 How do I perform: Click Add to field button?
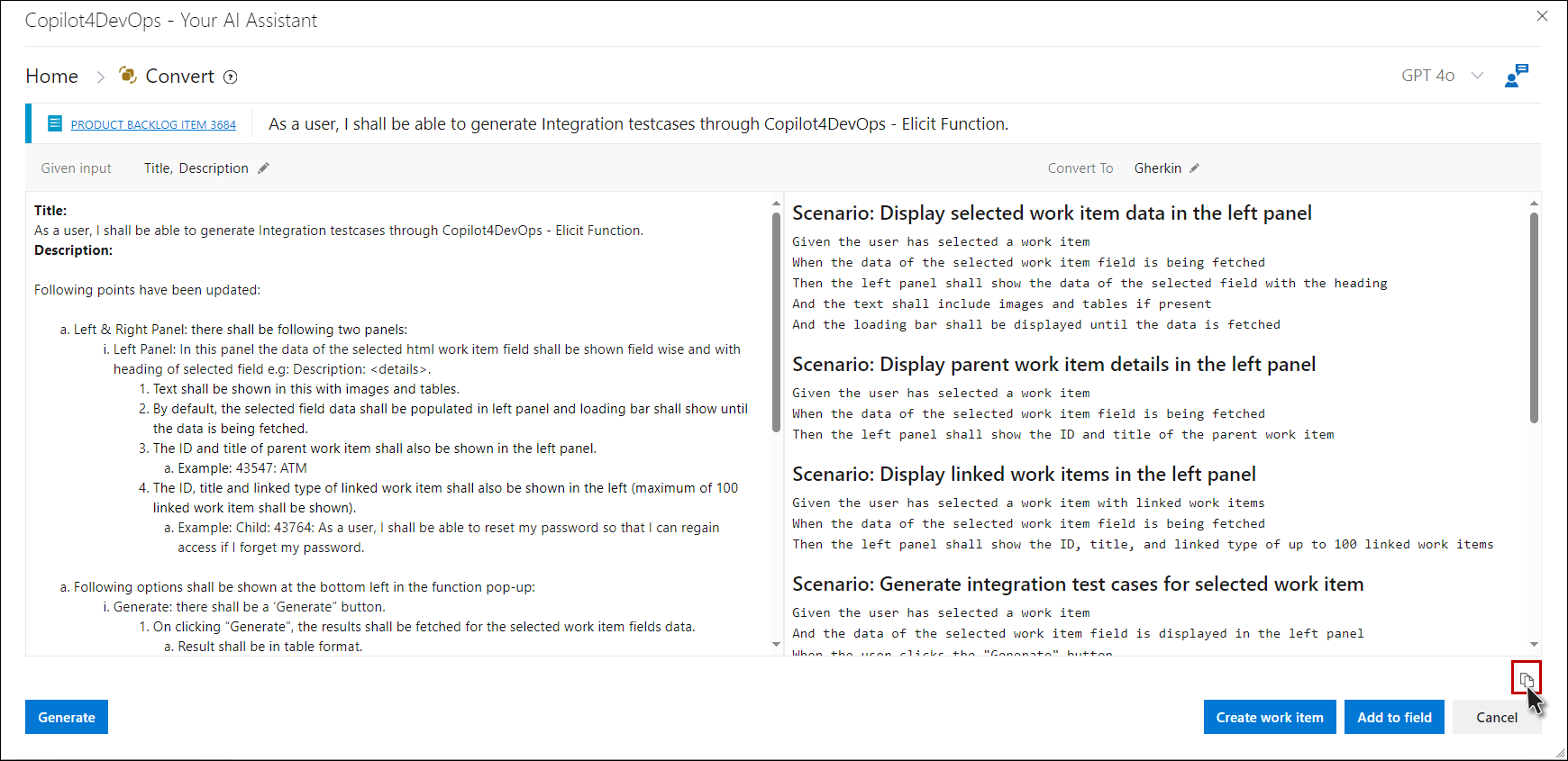1394,717
